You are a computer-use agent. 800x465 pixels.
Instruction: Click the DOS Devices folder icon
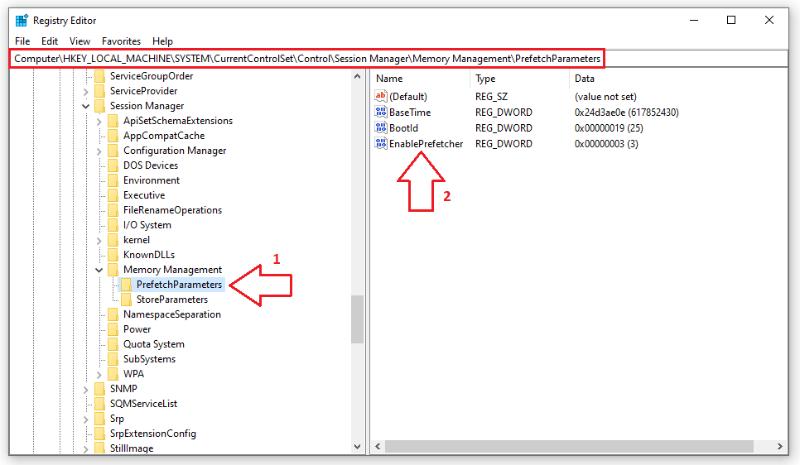click(113, 165)
